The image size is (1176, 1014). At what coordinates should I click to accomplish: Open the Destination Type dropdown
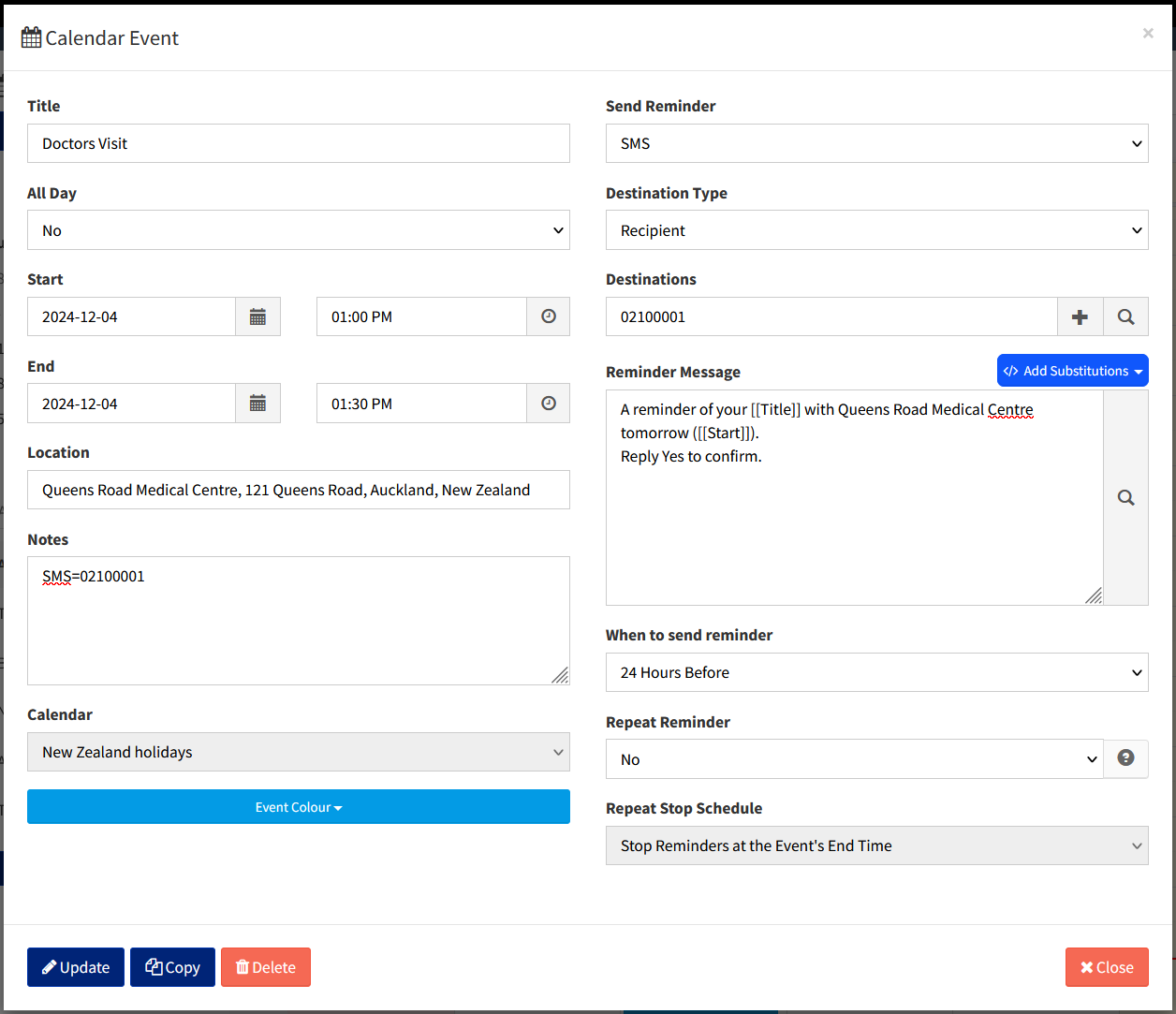(x=876, y=229)
